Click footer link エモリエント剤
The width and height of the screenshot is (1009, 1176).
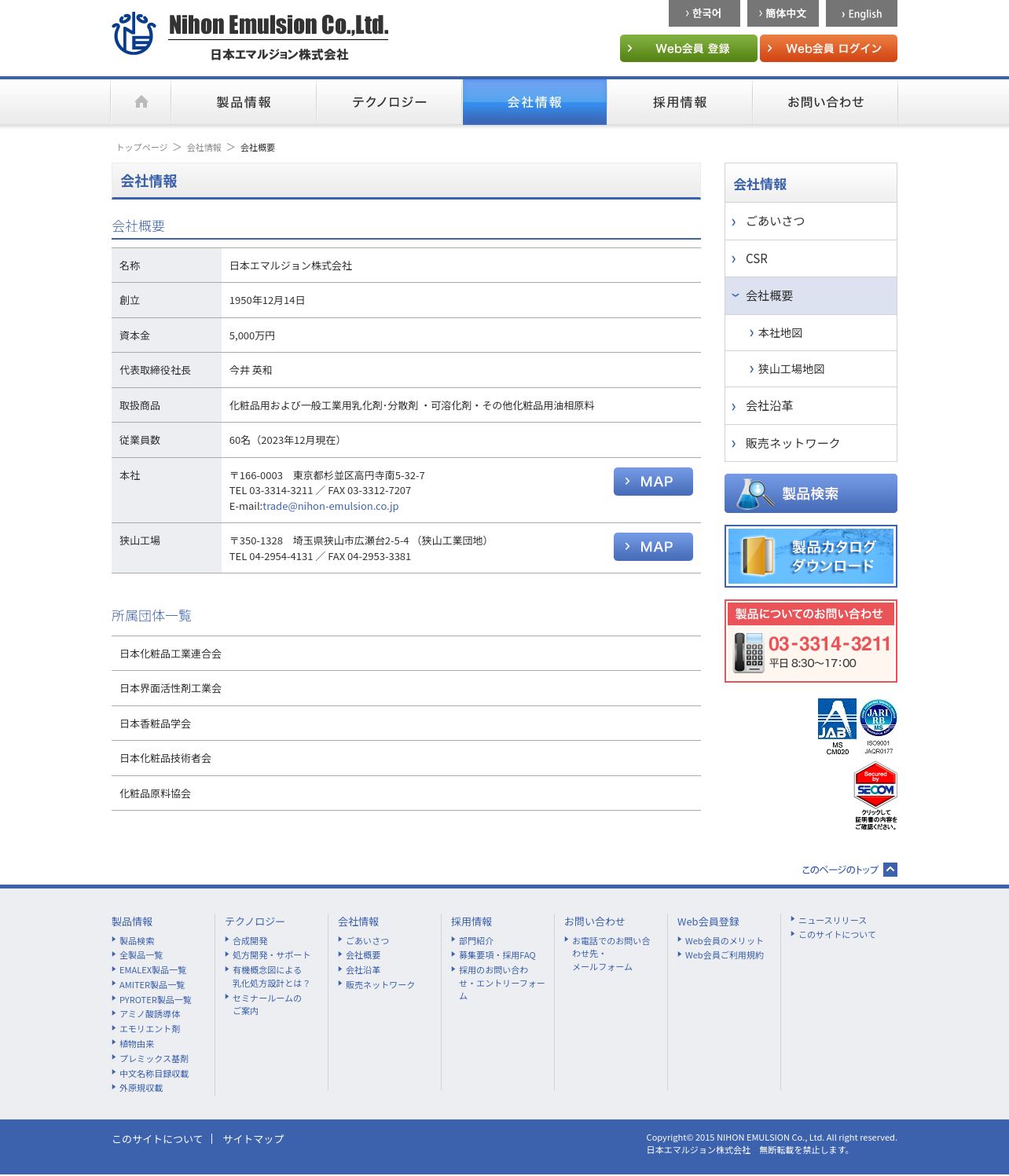[150, 1029]
